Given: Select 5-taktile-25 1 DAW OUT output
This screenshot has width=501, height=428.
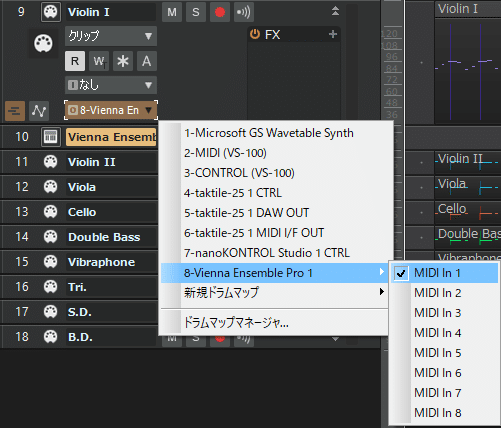Looking at the screenshot, I should click(274, 213).
